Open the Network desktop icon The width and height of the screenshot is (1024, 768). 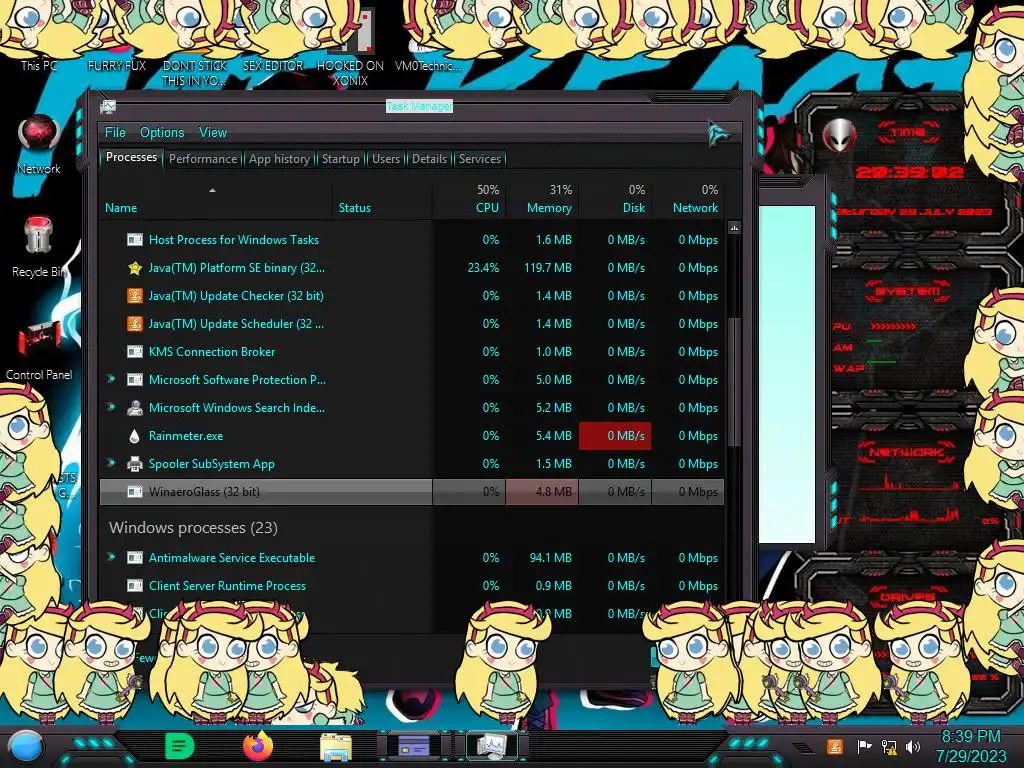coord(39,135)
